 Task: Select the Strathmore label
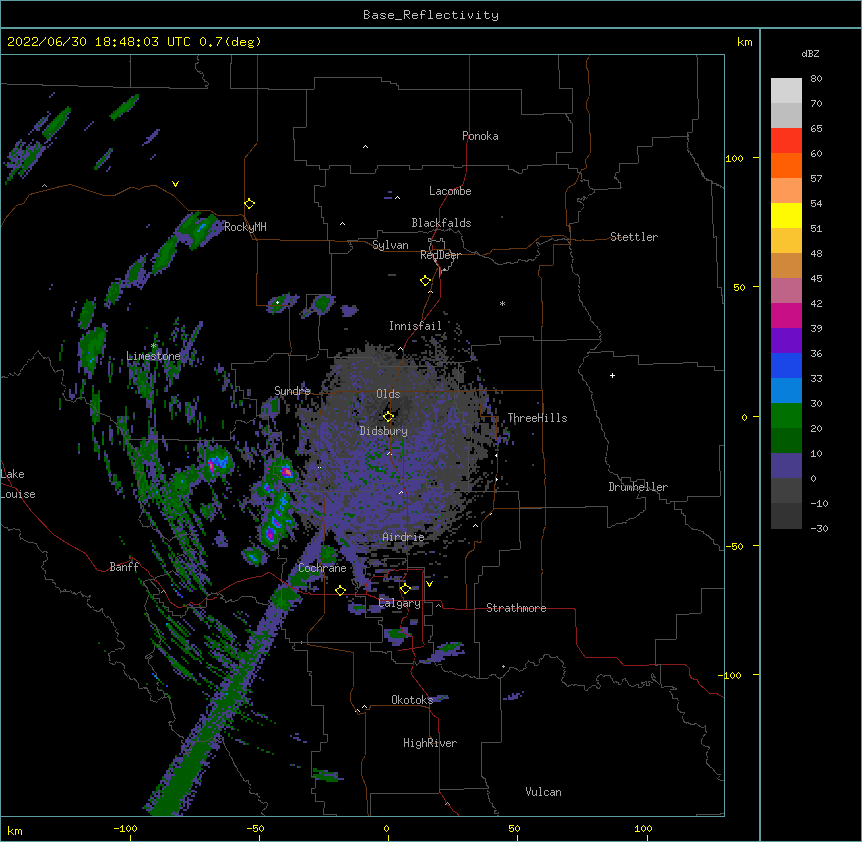pyautogui.click(x=516, y=608)
